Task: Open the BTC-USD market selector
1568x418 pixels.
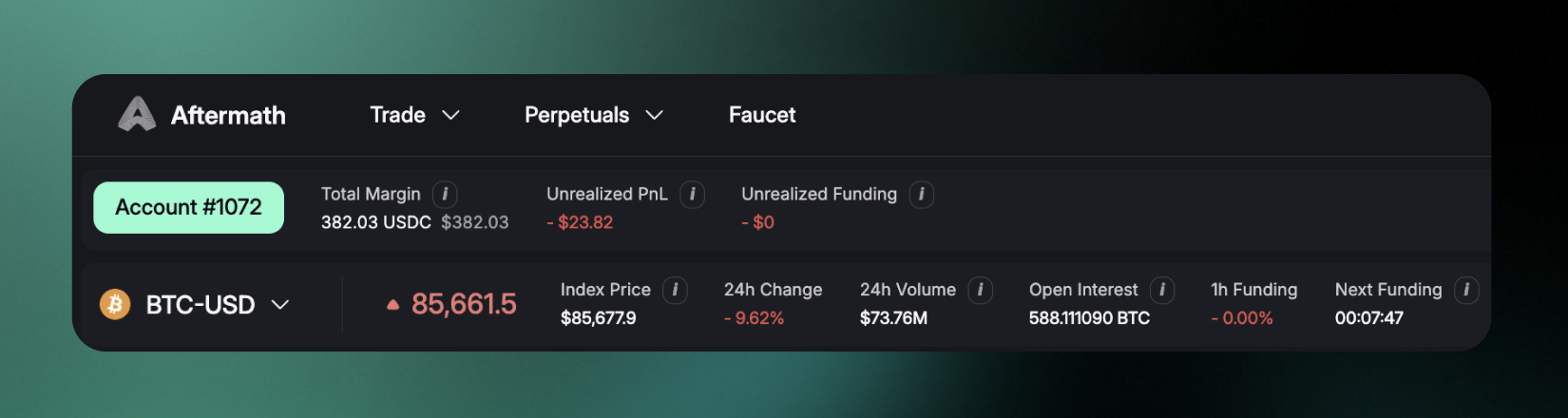Action: 216,305
